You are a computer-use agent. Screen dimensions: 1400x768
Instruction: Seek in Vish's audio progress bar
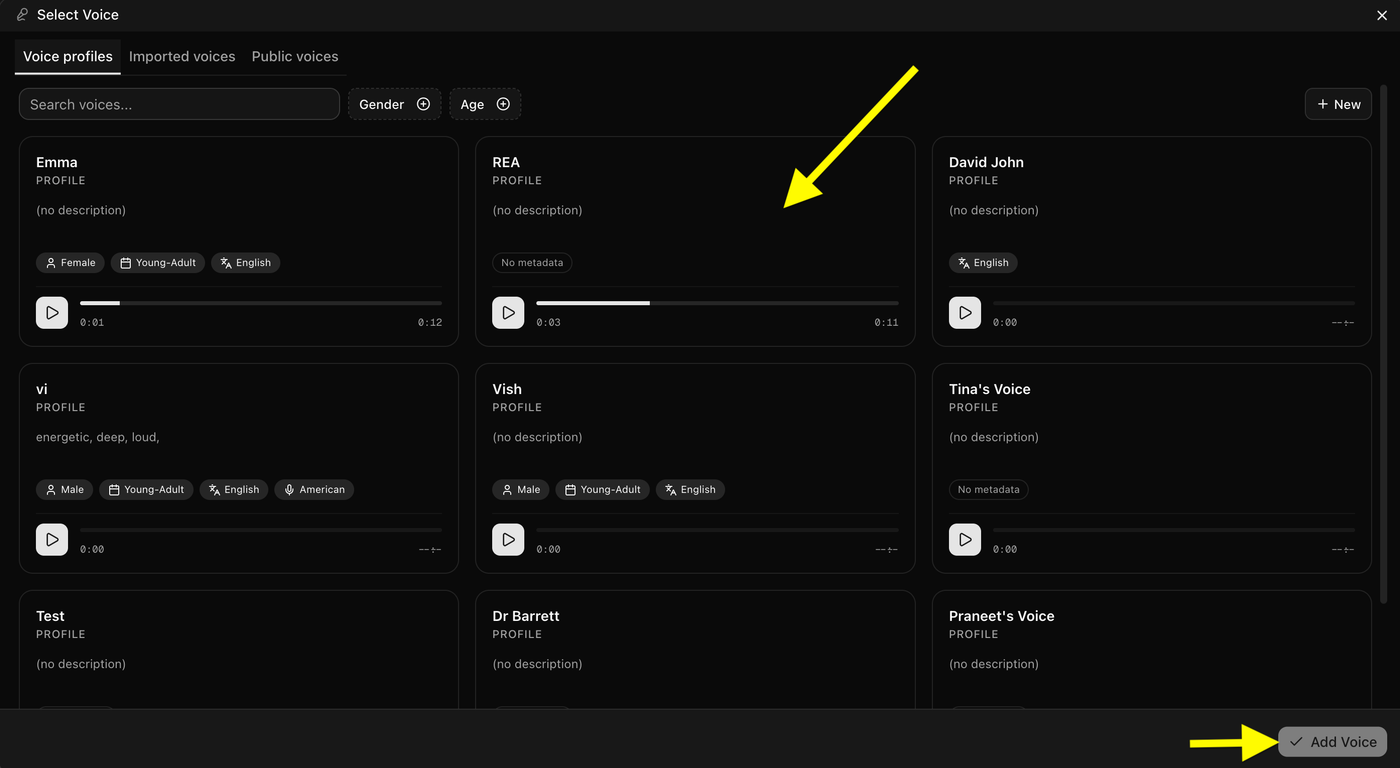point(717,530)
